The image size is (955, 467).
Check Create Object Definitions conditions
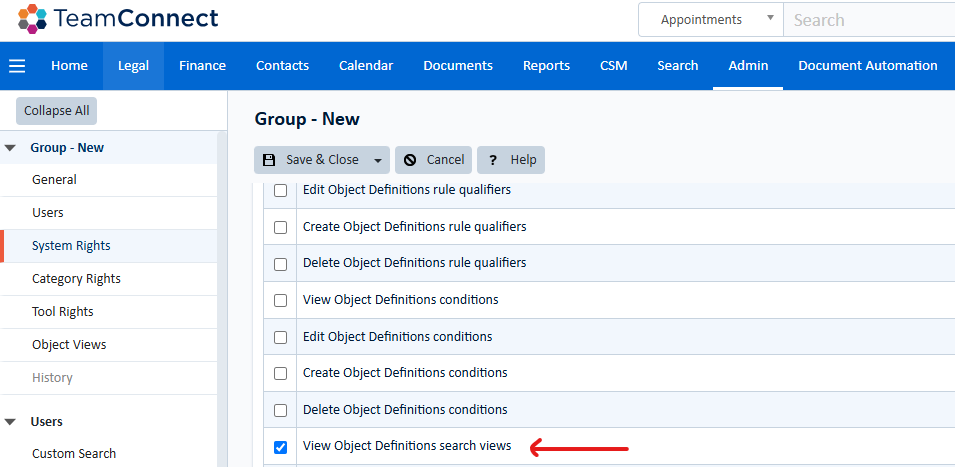(x=280, y=374)
